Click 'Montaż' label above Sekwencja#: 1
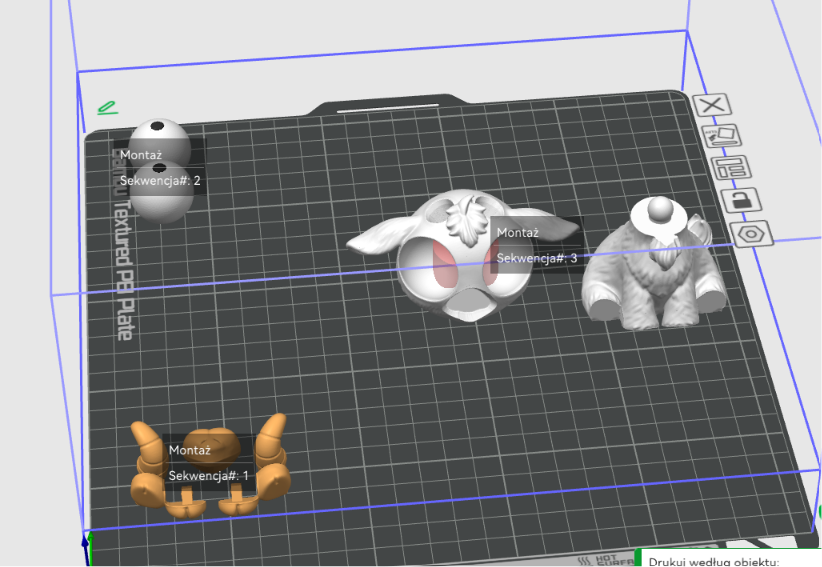The image size is (822, 567). click(x=189, y=450)
